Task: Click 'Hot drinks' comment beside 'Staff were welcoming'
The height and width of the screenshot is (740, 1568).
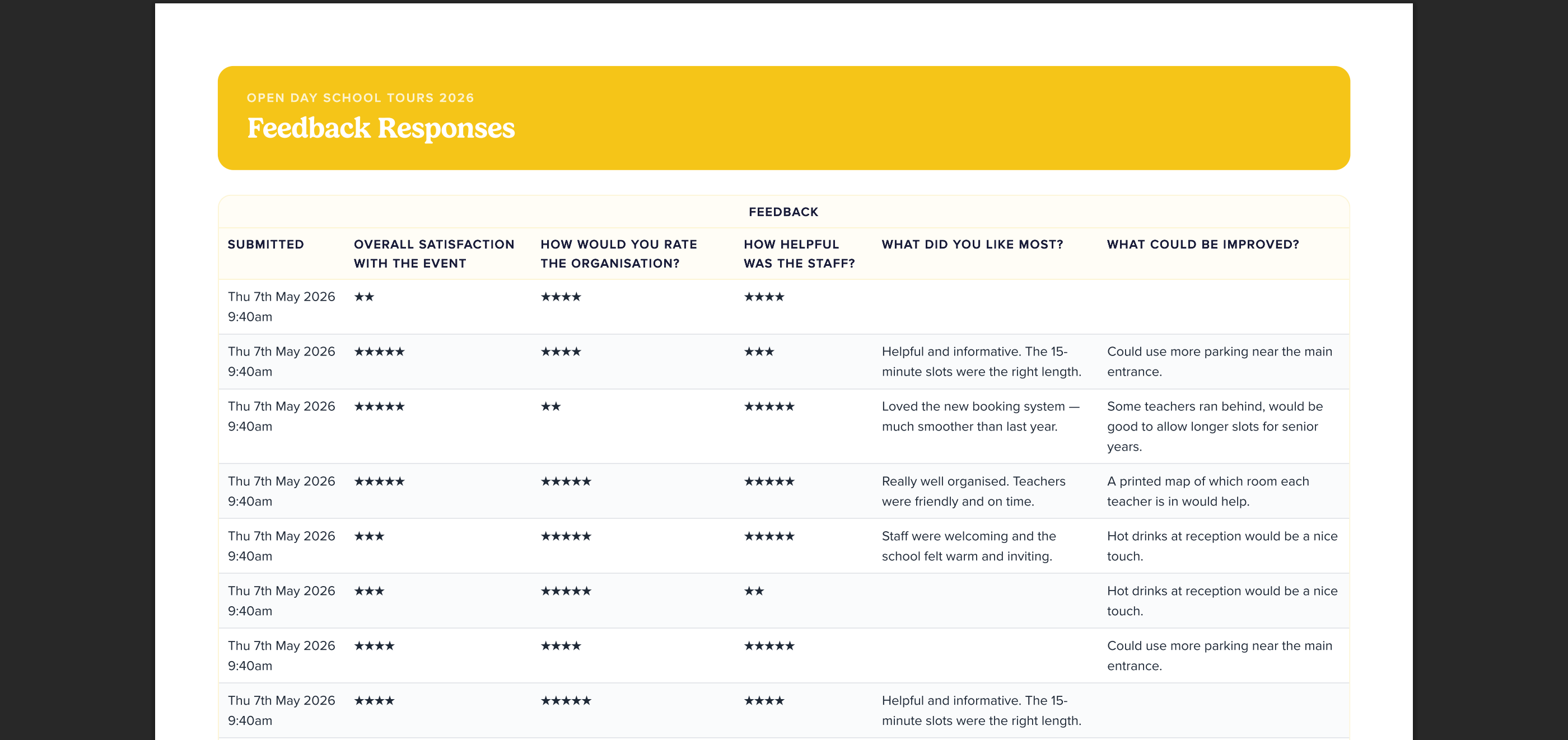Action: [x=1222, y=546]
